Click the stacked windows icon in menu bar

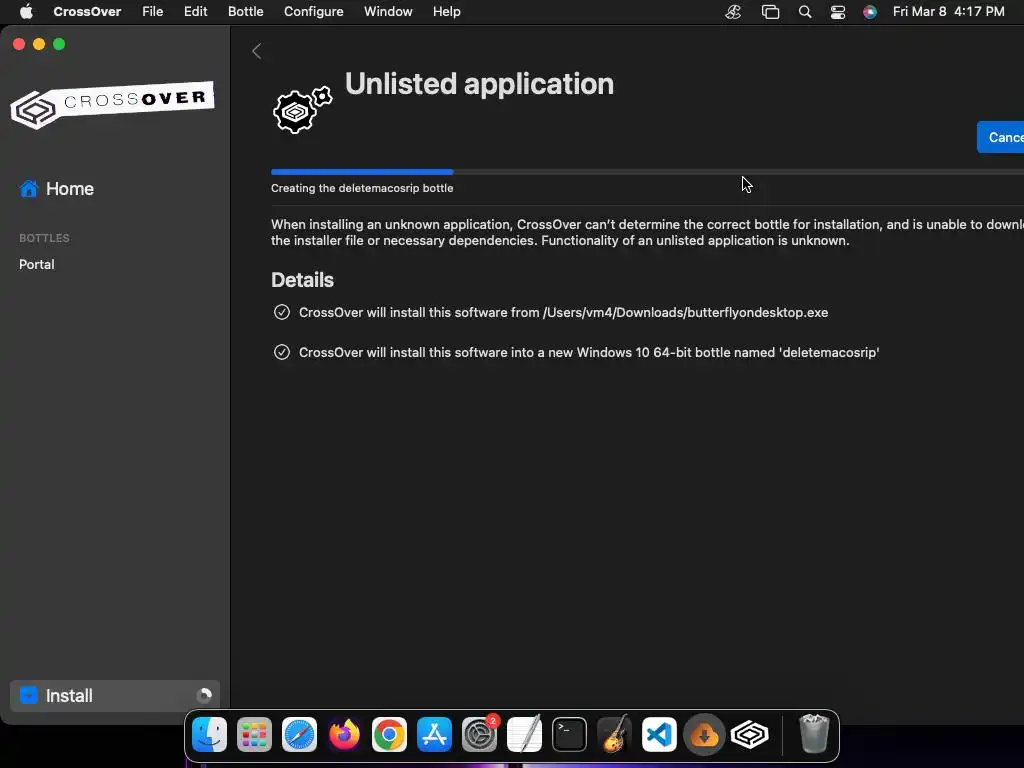[771, 12]
